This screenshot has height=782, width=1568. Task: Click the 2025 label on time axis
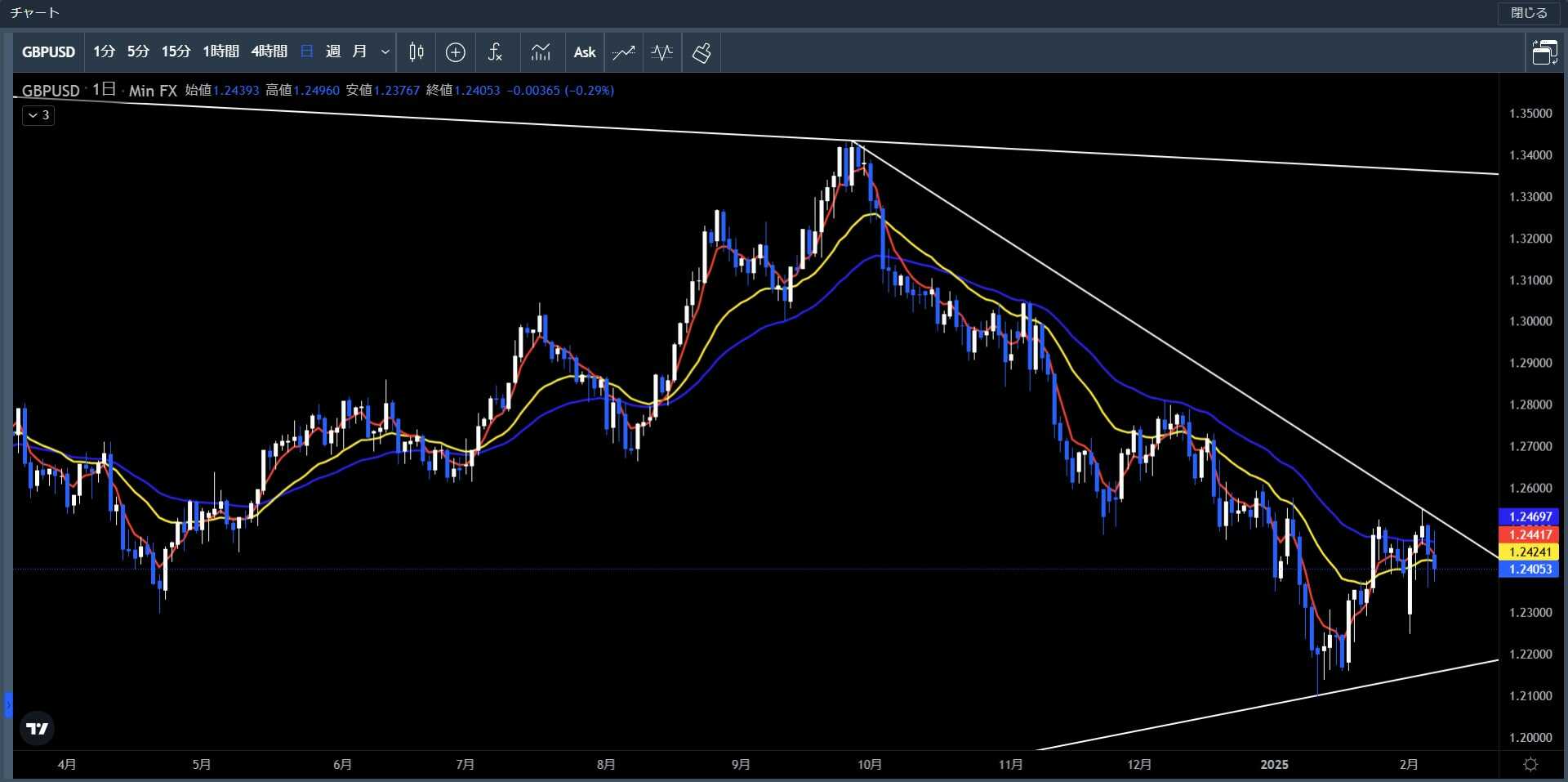tap(1274, 764)
